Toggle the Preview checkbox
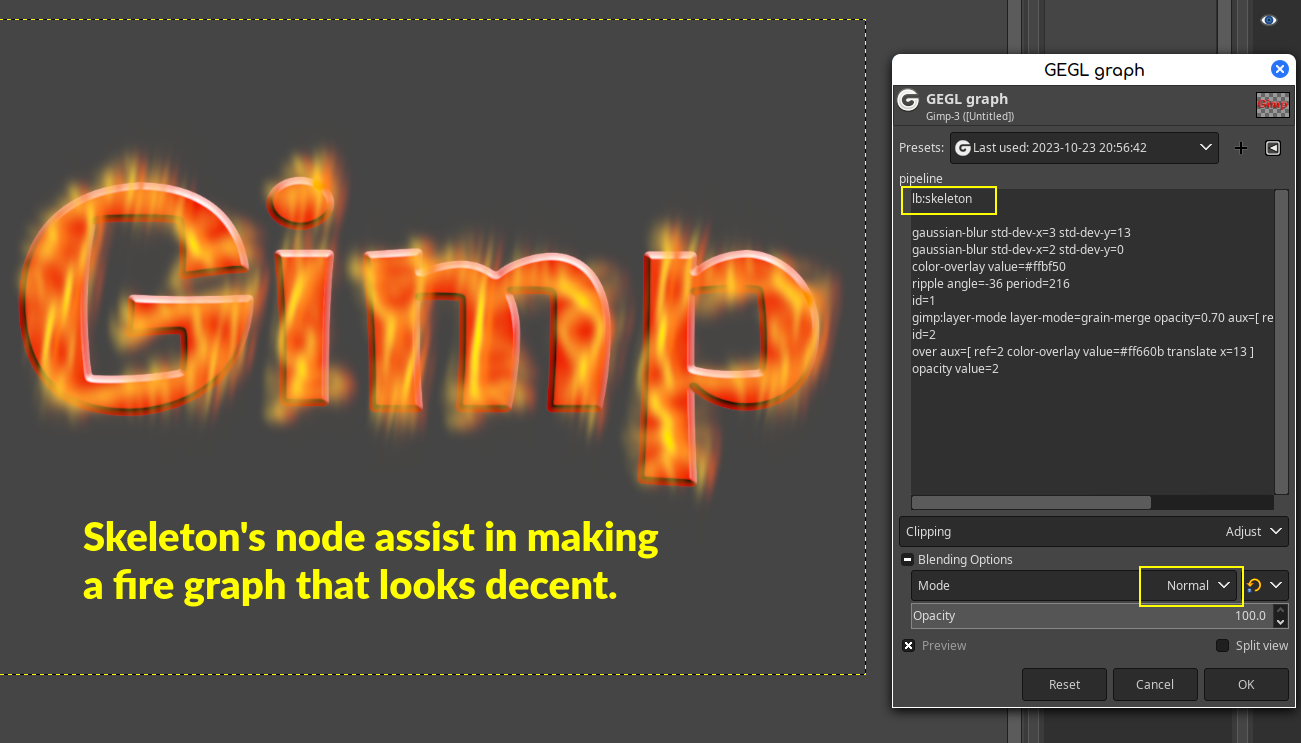The image size is (1301, 743). point(908,646)
